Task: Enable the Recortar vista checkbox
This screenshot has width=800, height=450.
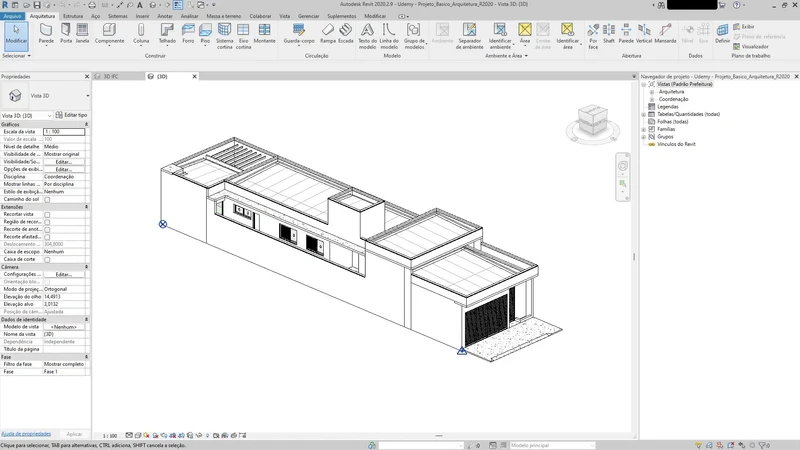Action: tap(47, 215)
